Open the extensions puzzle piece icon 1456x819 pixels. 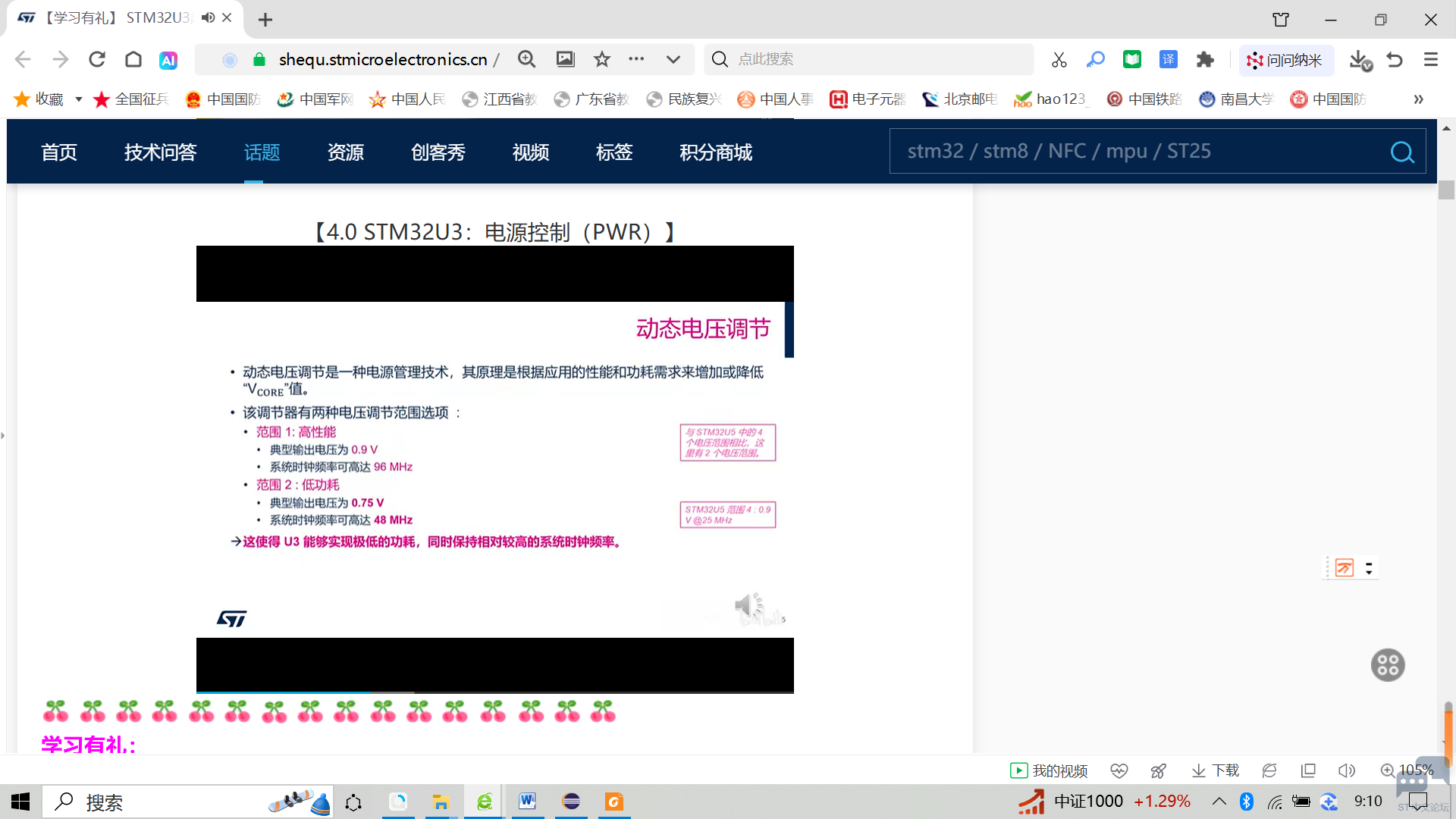(1205, 59)
